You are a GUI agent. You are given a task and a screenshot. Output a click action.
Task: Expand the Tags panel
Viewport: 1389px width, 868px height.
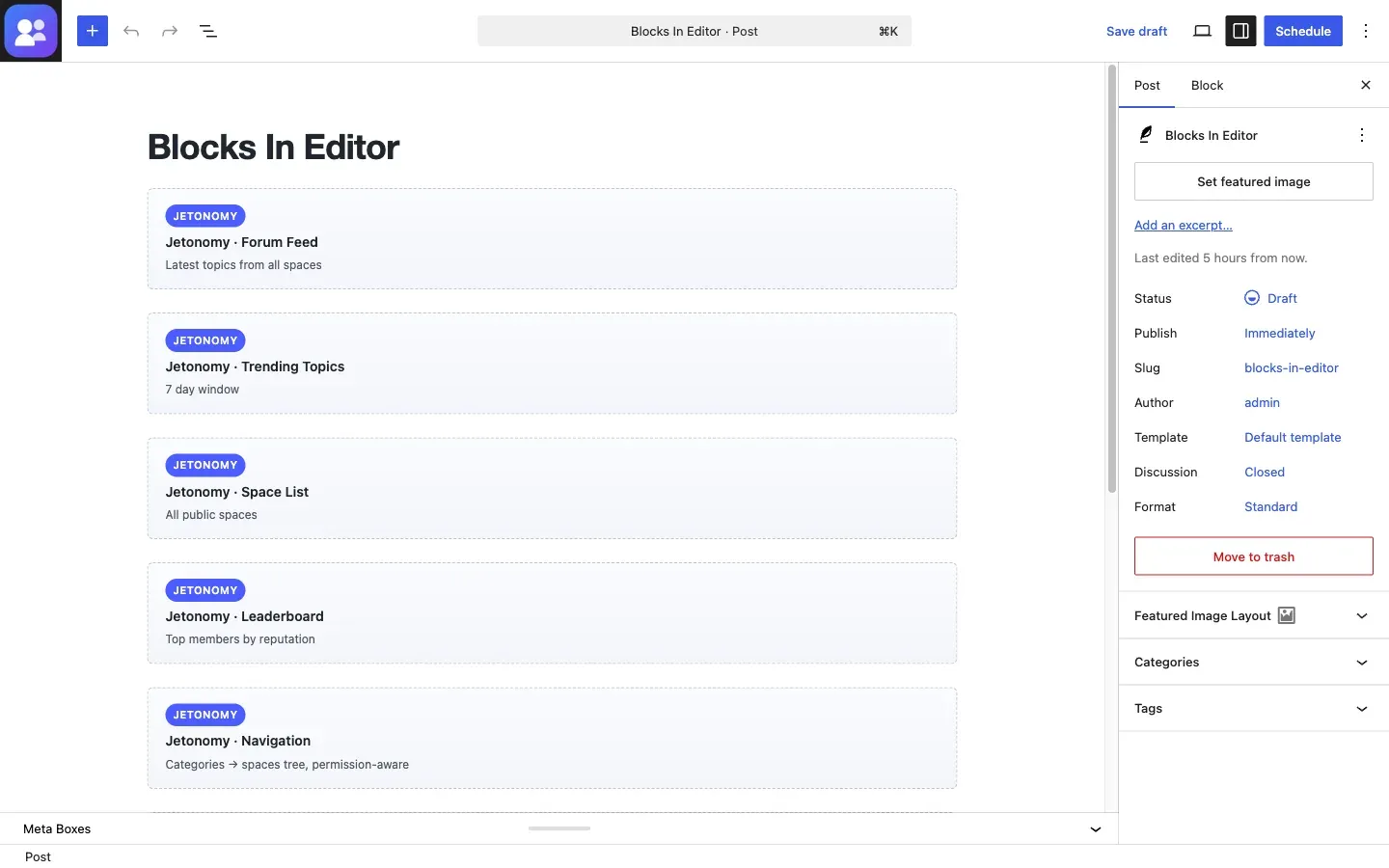1254,708
